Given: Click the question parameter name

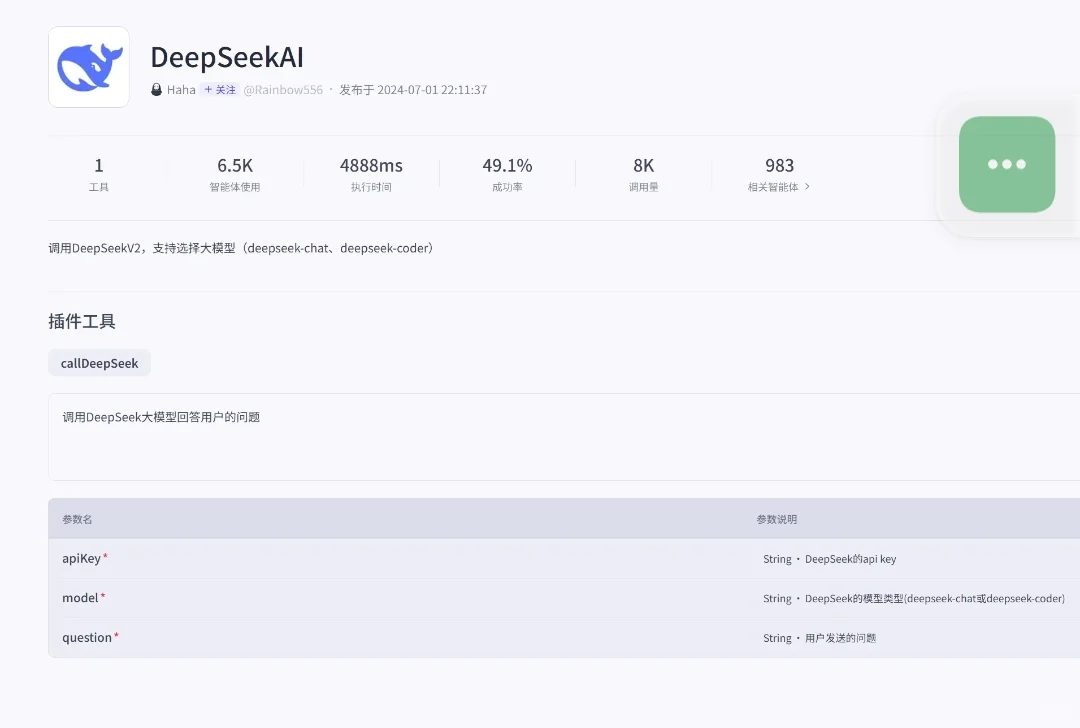Looking at the screenshot, I should [x=87, y=637].
